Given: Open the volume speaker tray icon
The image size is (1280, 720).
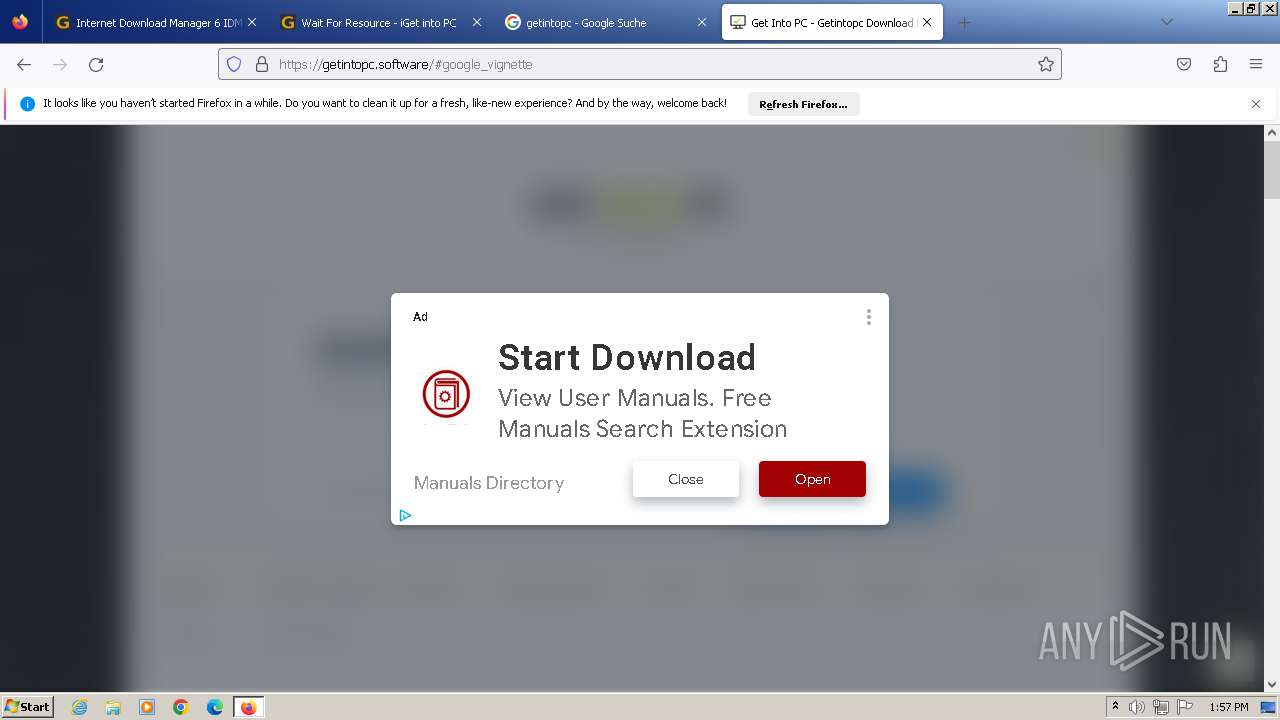Looking at the screenshot, I should click(1137, 707).
